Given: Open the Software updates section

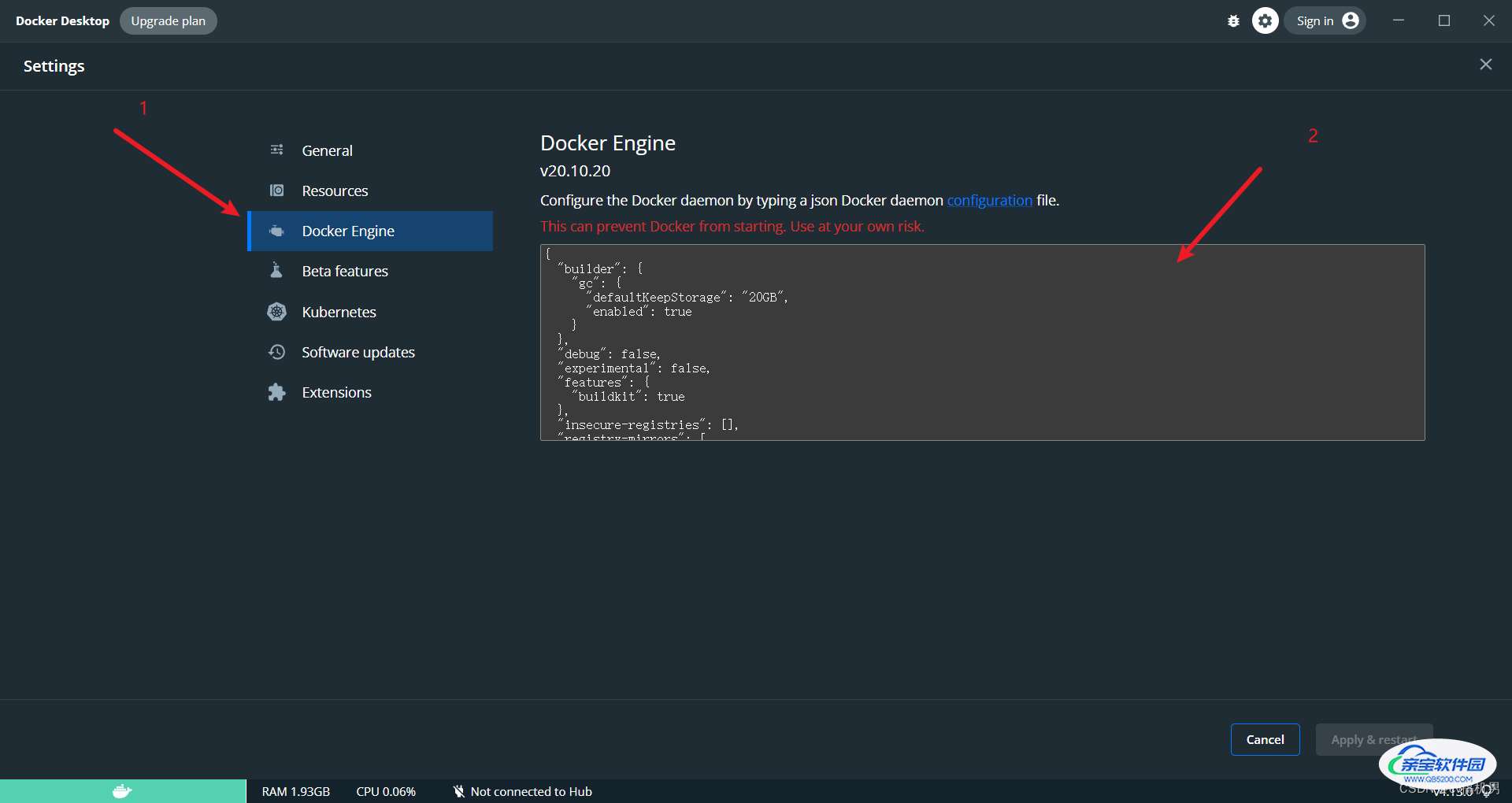Looking at the screenshot, I should 370,352.
